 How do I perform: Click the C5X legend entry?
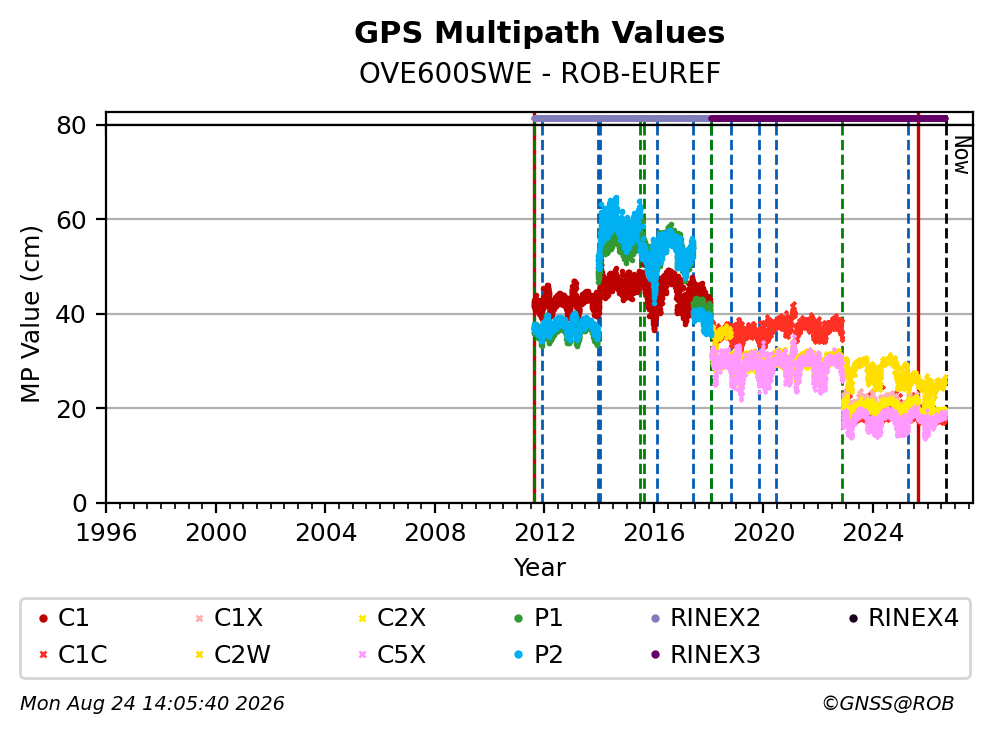[392, 654]
